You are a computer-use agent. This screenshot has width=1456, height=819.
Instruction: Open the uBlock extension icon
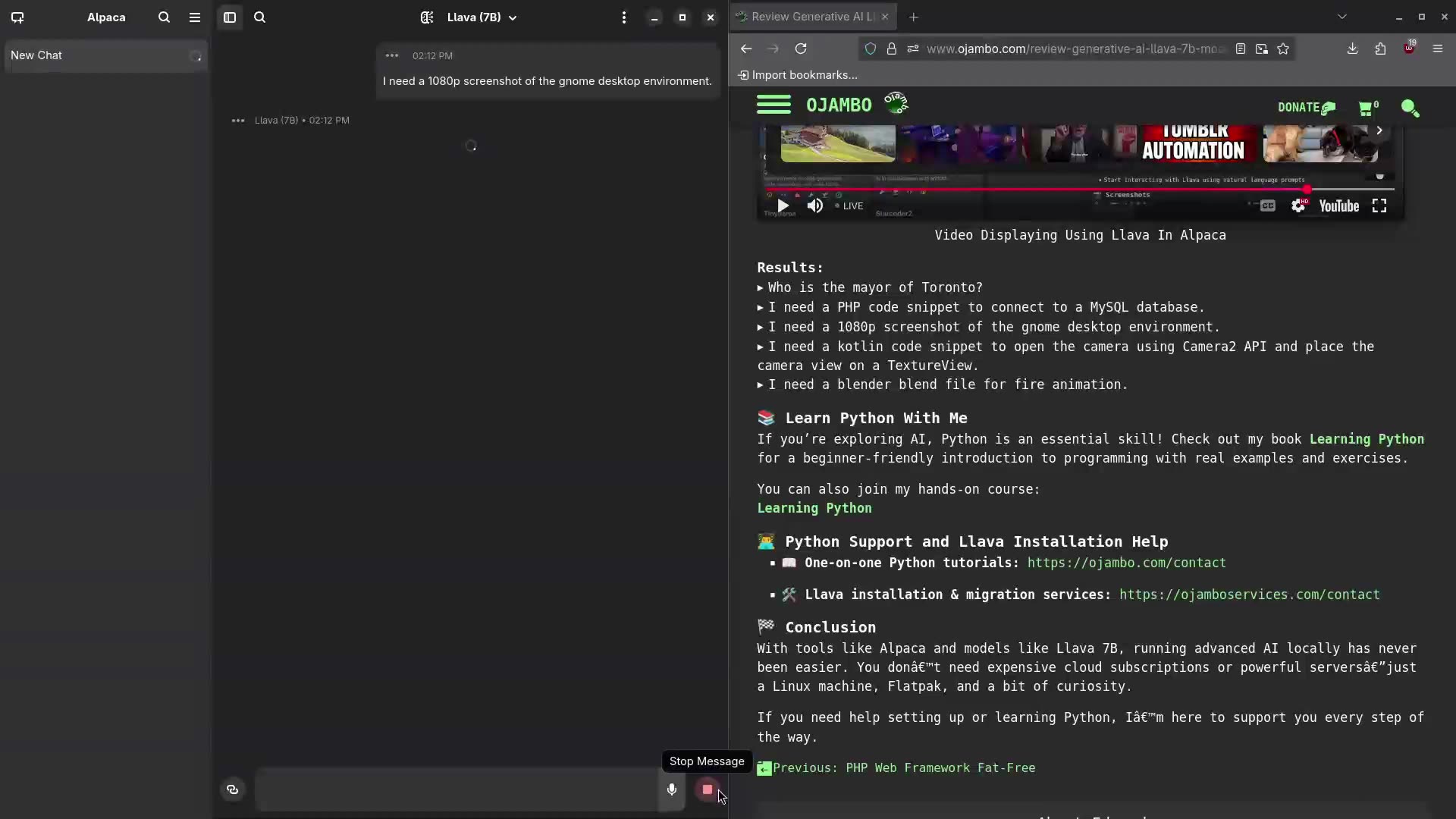[1409, 47]
